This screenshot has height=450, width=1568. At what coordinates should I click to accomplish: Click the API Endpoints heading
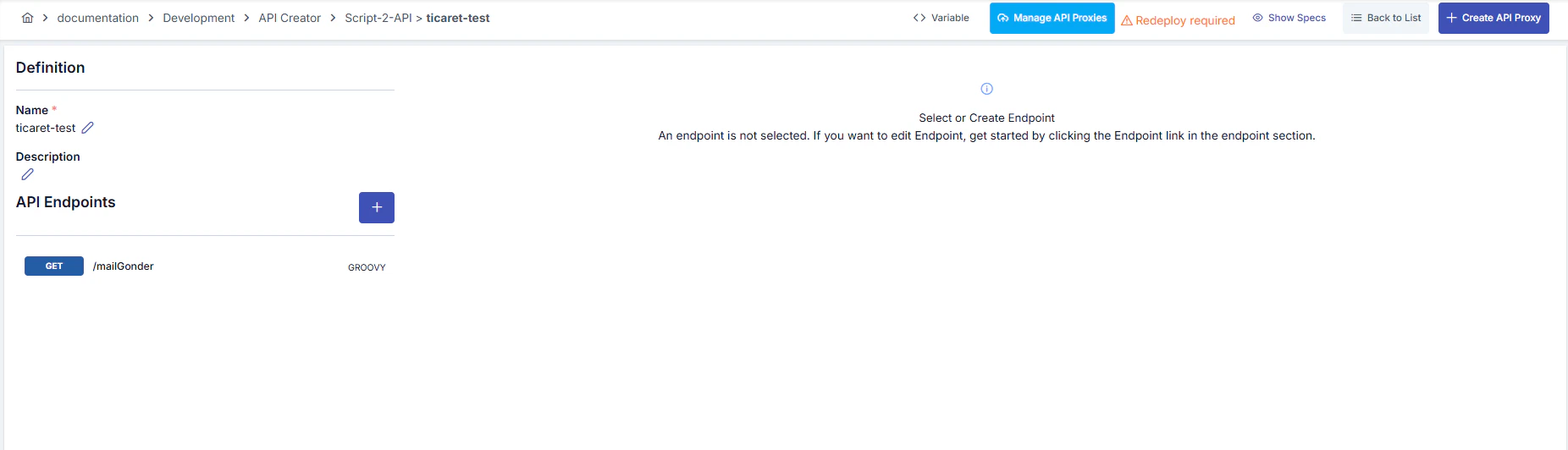point(66,202)
